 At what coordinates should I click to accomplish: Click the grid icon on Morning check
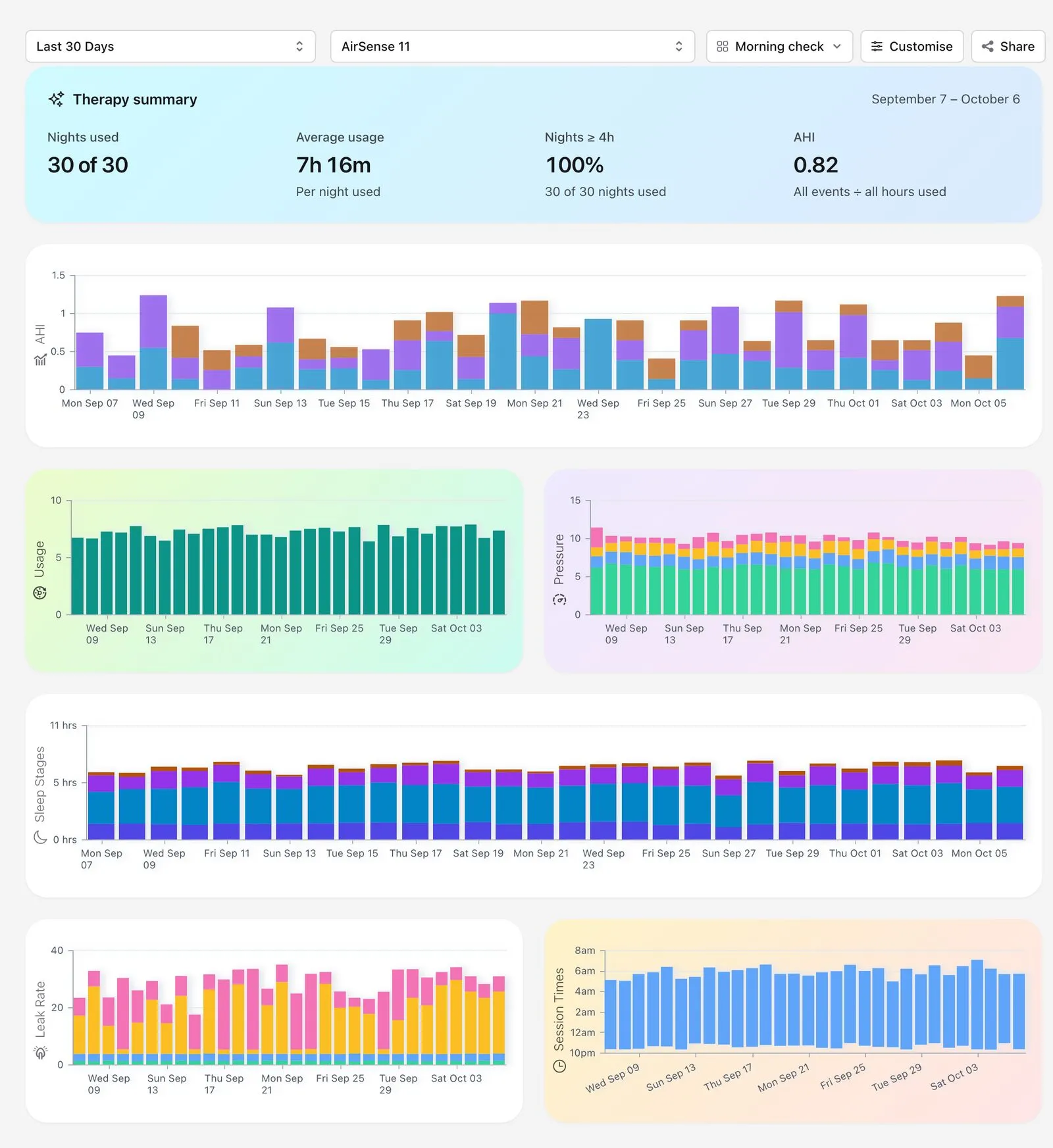[723, 47]
